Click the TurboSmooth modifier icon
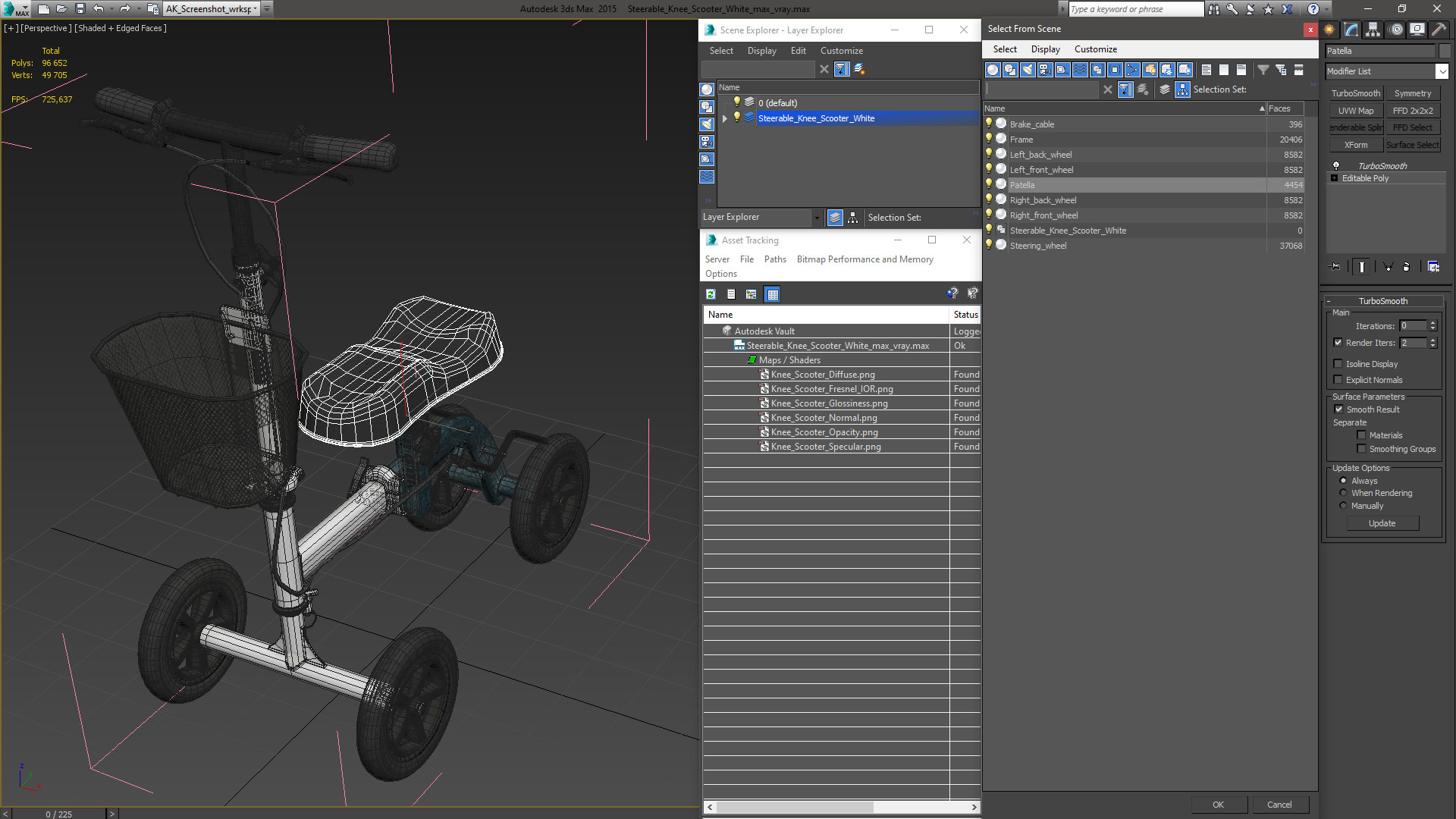This screenshot has width=1456, height=819. (x=1335, y=165)
